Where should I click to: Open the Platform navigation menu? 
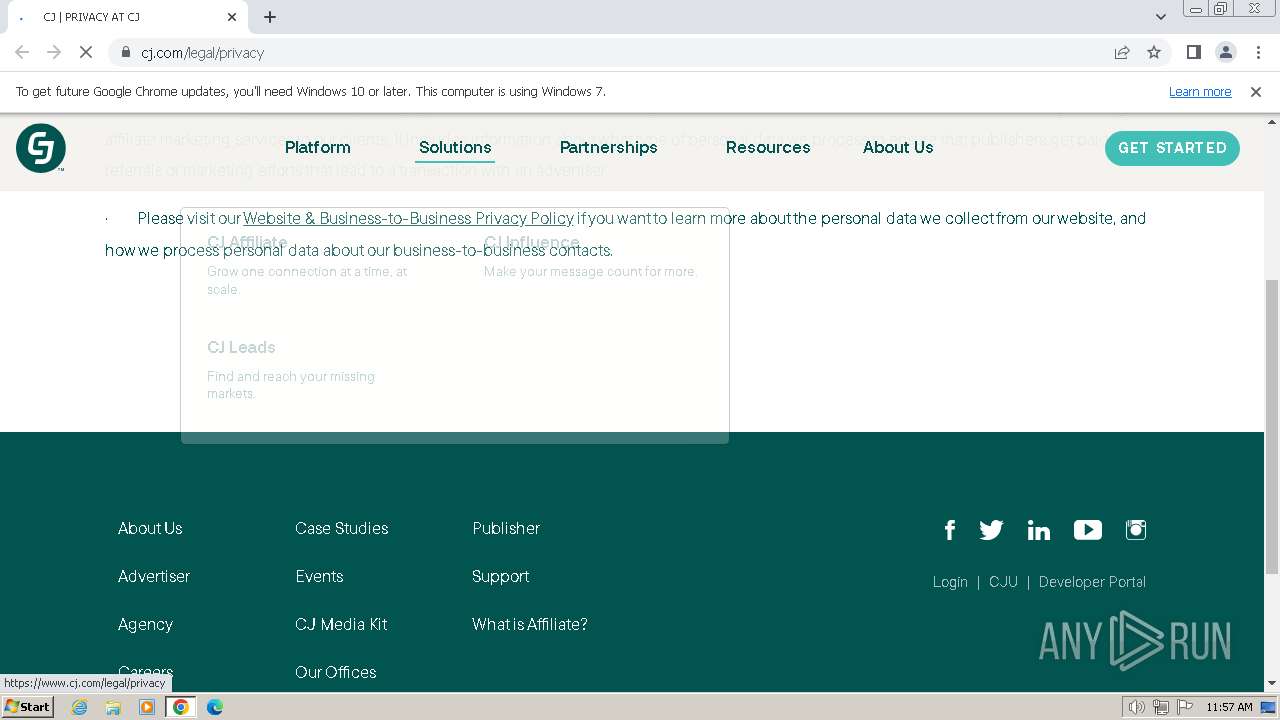pyautogui.click(x=318, y=147)
